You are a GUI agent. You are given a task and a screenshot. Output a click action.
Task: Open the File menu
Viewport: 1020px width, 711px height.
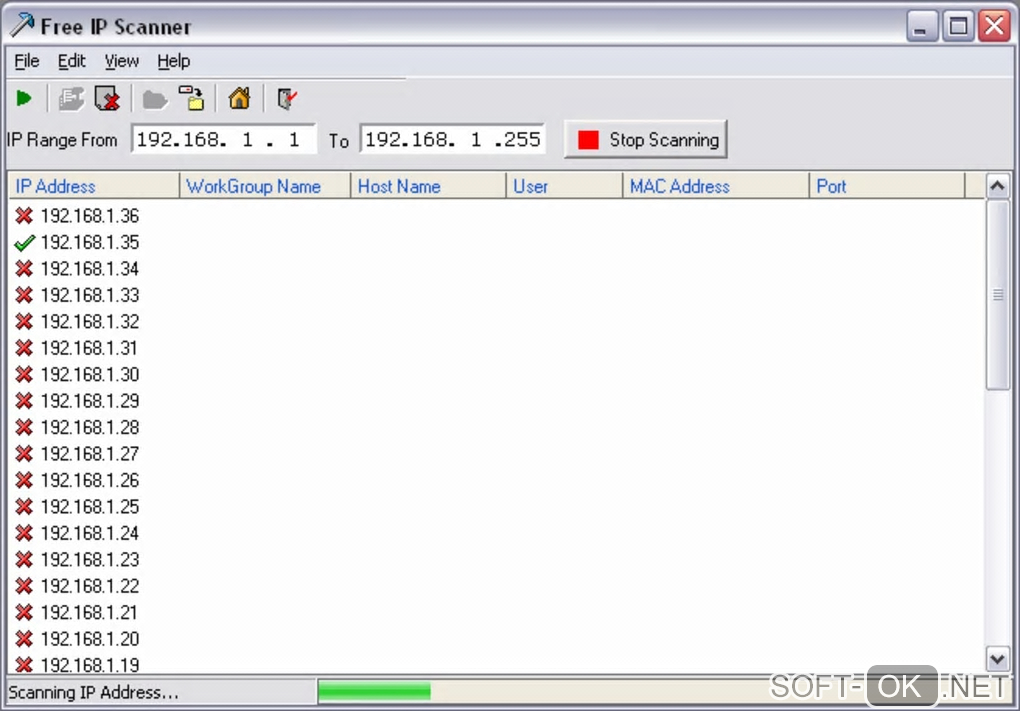(27, 61)
